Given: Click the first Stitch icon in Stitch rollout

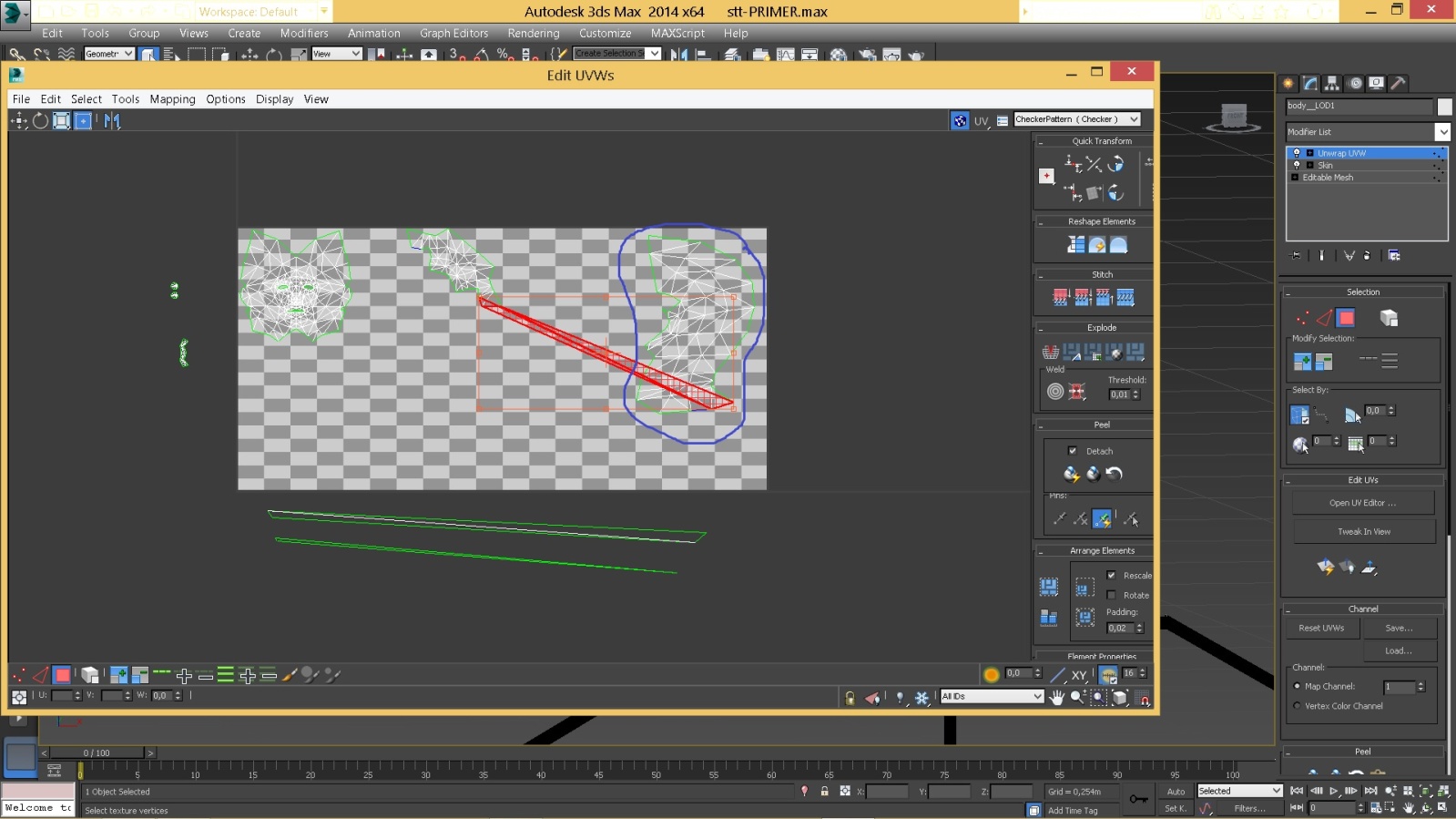Looking at the screenshot, I should tap(1060, 297).
